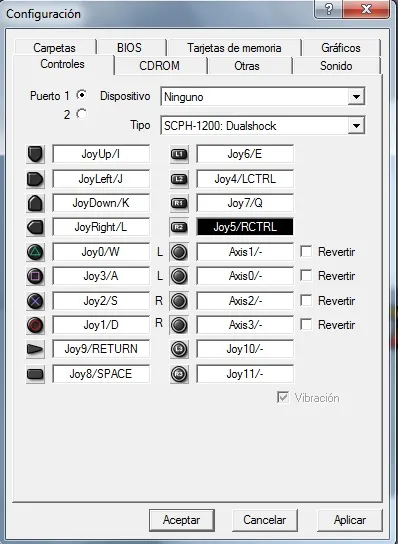Check Revertir for Axis0
Image resolution: width=398 pixels, height=544 pixels.
(x=306, y=276)
